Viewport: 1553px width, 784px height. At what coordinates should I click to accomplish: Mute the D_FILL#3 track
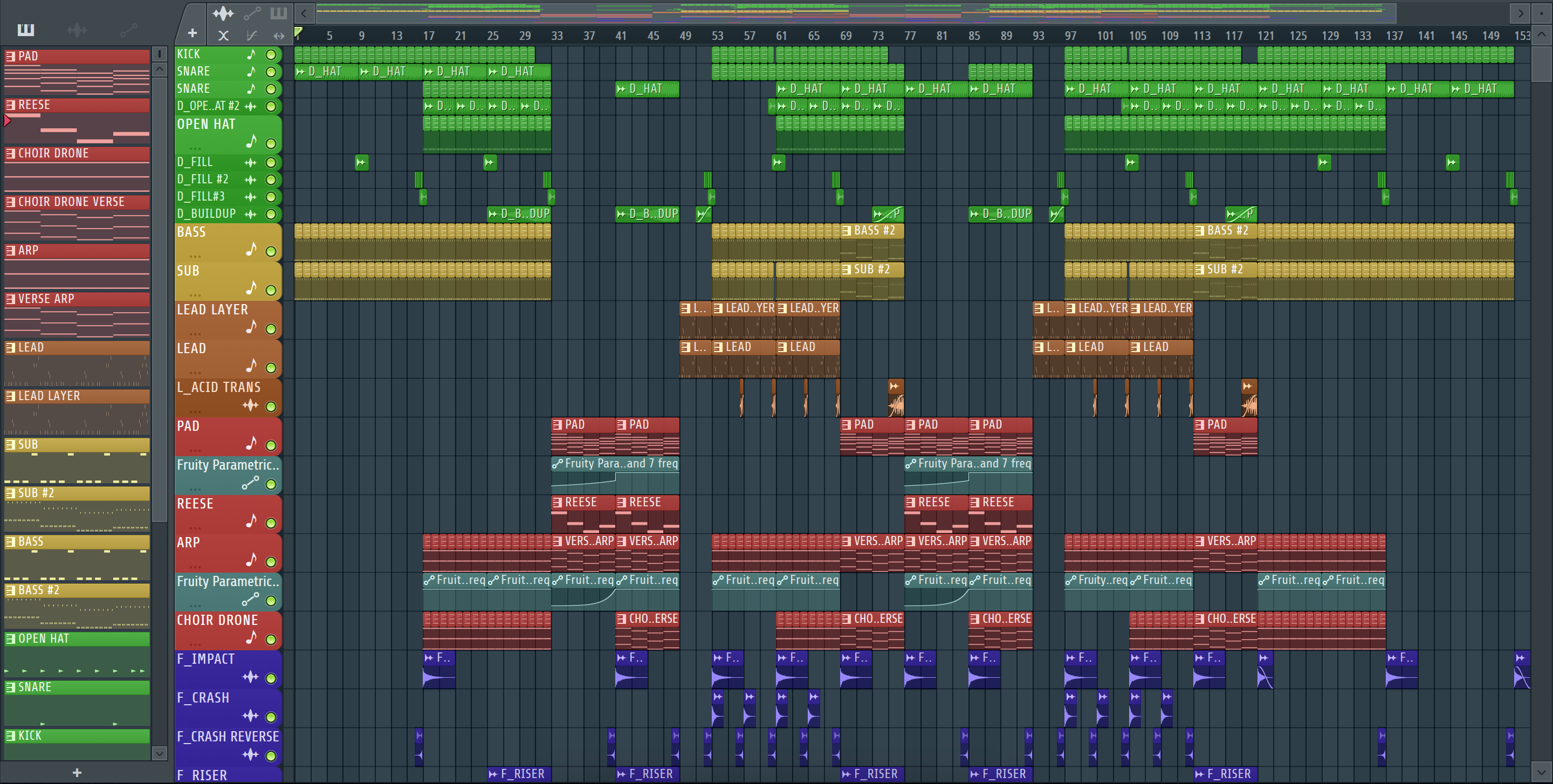point(271,197)
